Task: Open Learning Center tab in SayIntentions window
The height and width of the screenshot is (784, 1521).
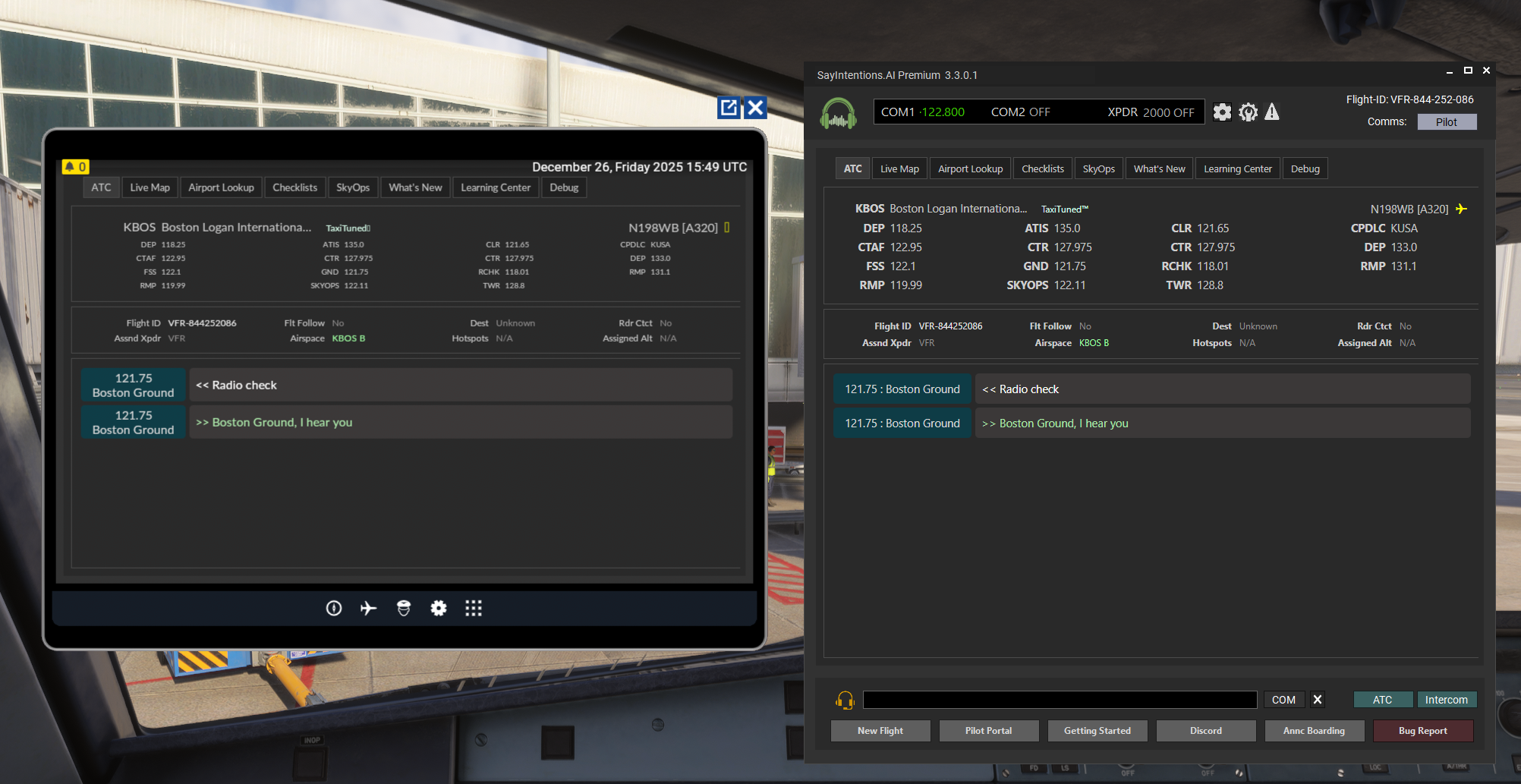Action: pos(1238,168)
